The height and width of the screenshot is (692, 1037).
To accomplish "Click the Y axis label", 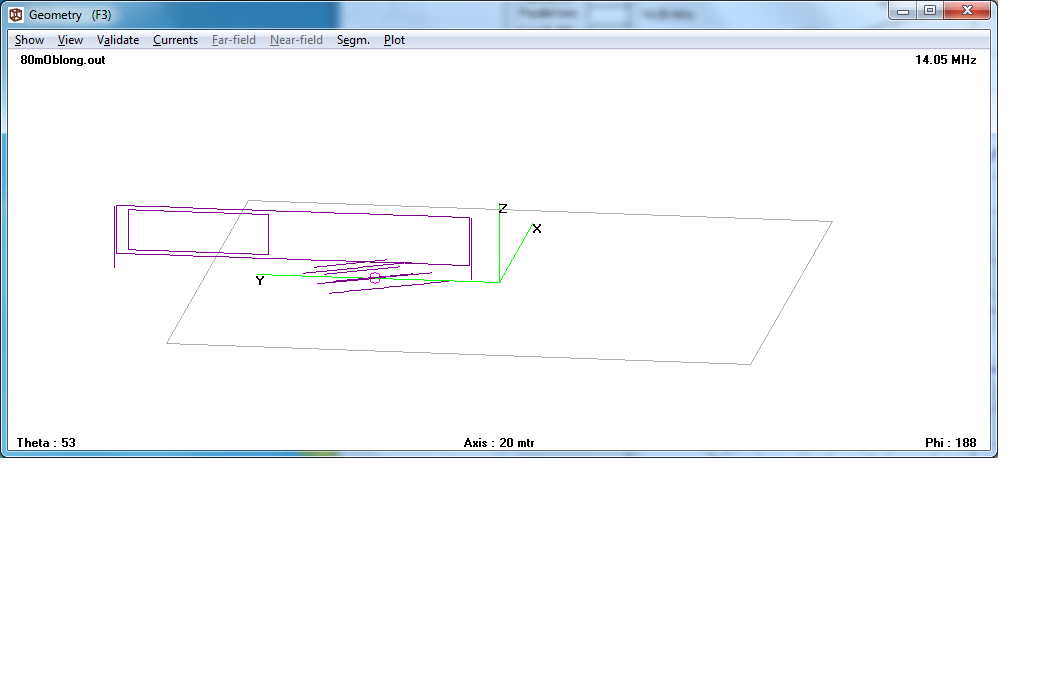I will 260,281.
